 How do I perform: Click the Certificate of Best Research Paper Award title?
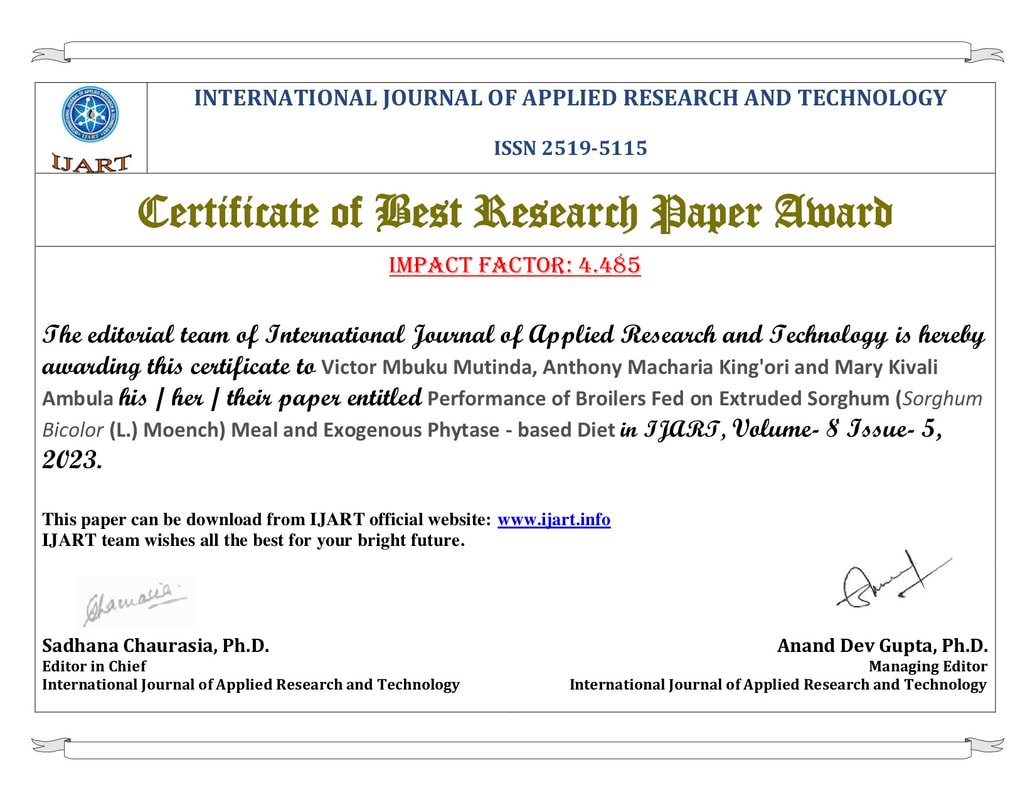point(515,213)
